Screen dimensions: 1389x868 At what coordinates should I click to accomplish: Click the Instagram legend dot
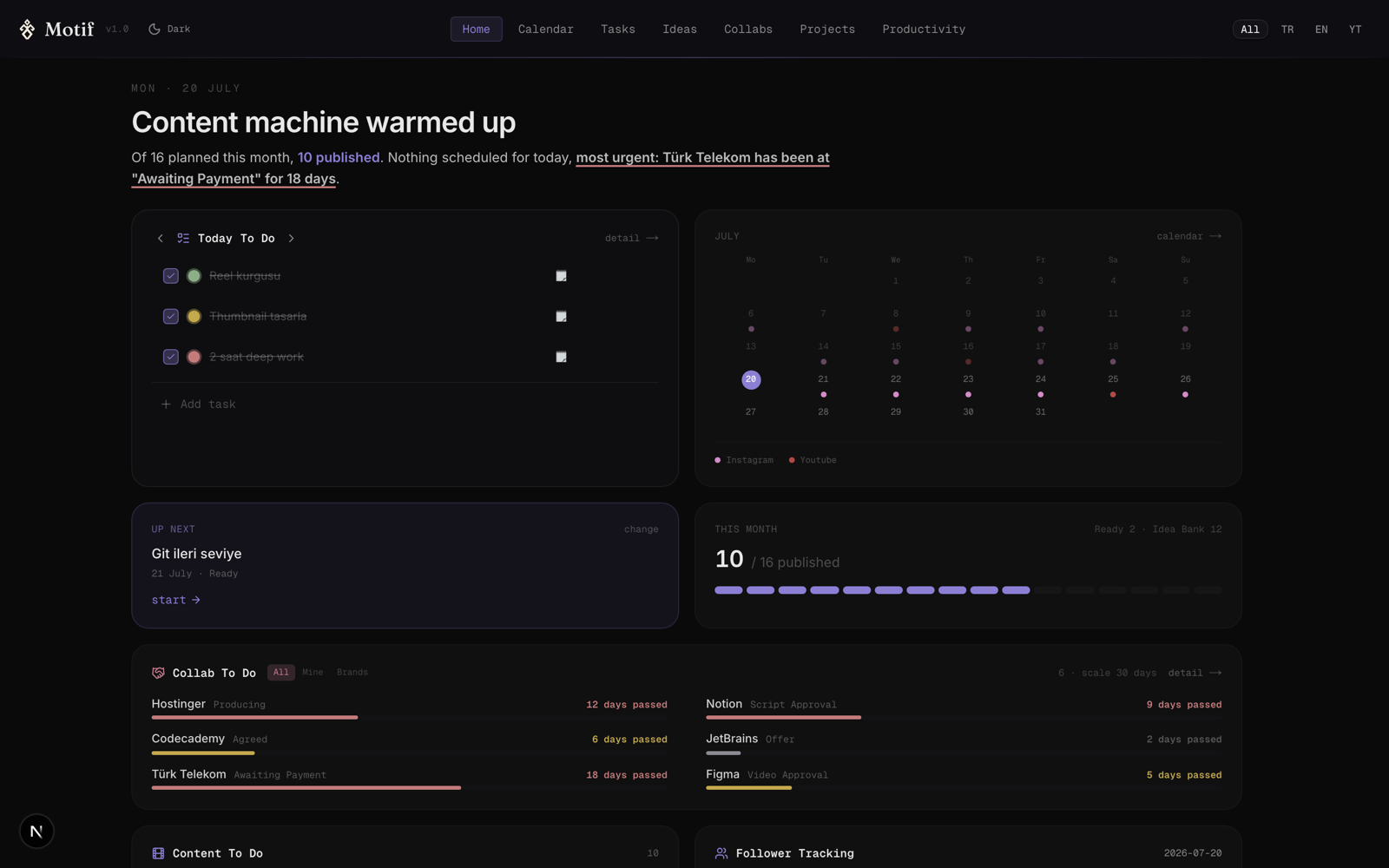click(x=717, y=460)
